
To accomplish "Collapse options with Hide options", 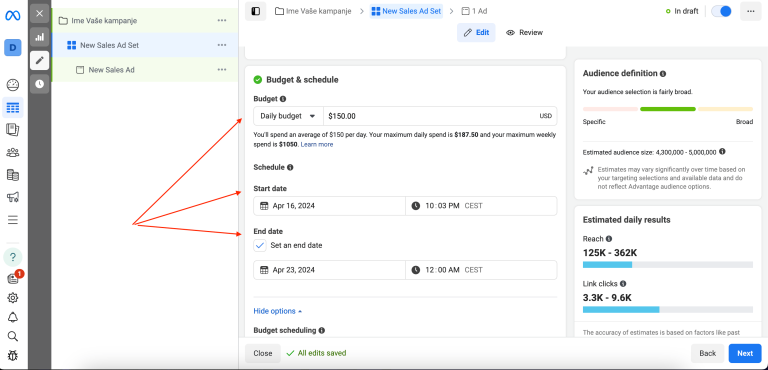I will 278,311.
